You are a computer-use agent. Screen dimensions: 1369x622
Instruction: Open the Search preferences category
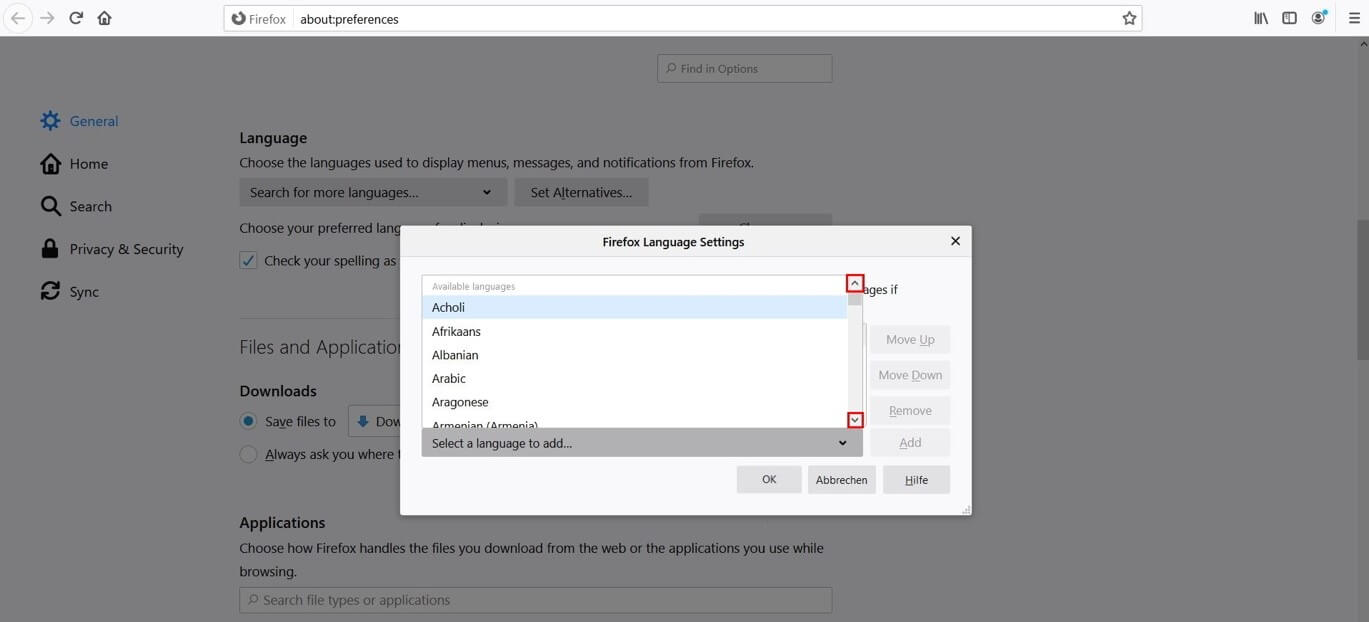76,206
